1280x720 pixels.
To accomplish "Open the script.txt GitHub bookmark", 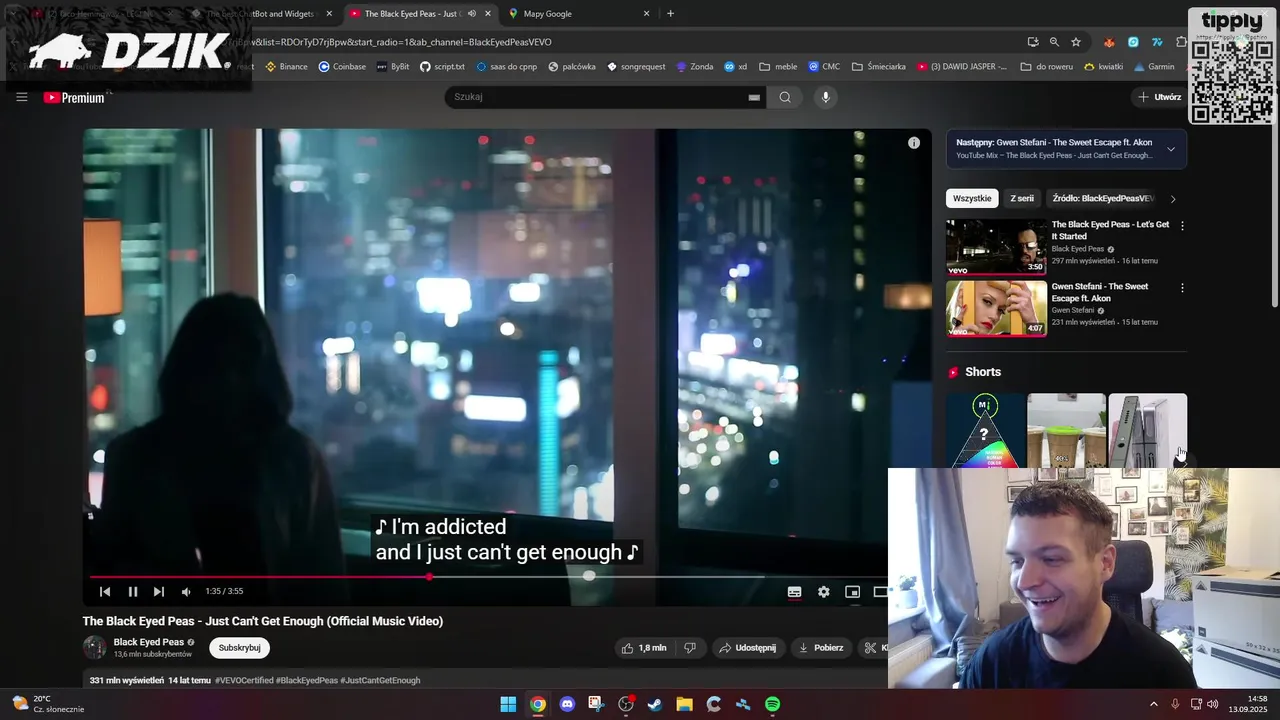I will point(442,67).
